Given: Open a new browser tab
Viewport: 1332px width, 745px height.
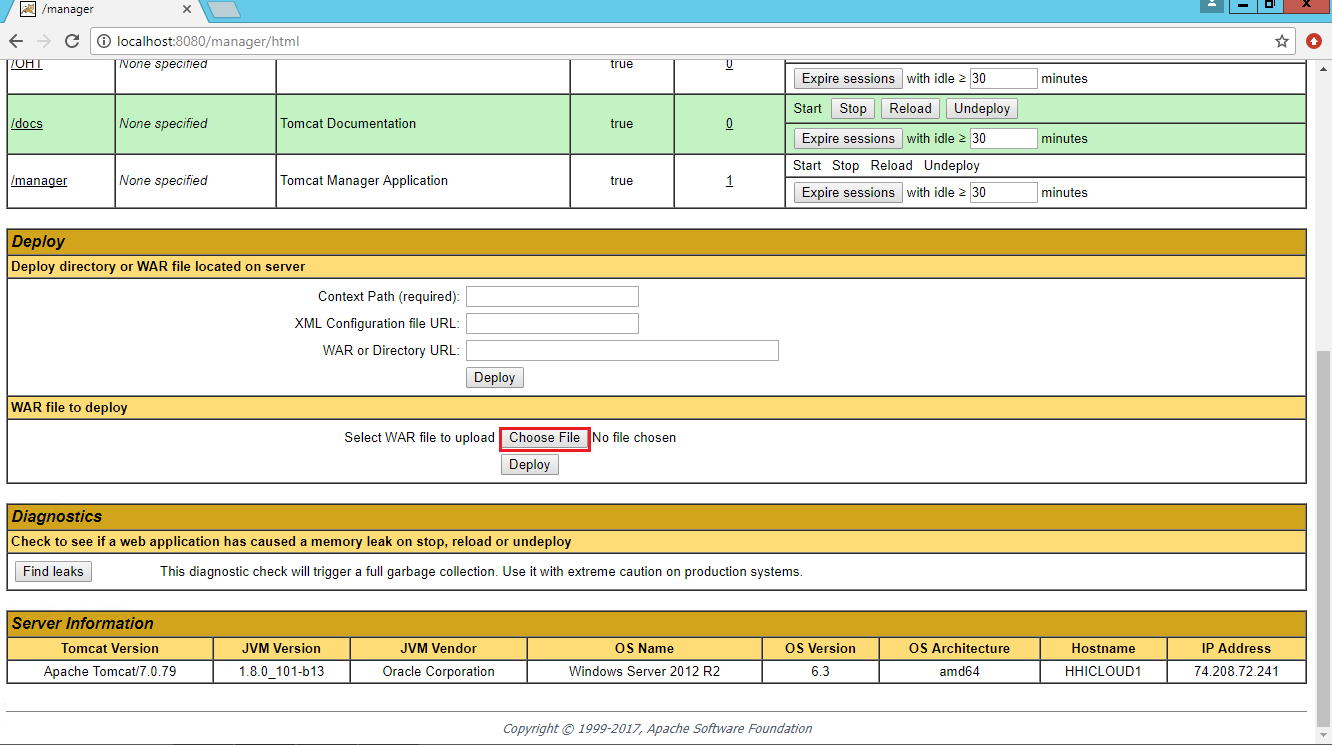Looking at the screenshot, I should click(x=223, y=9).
